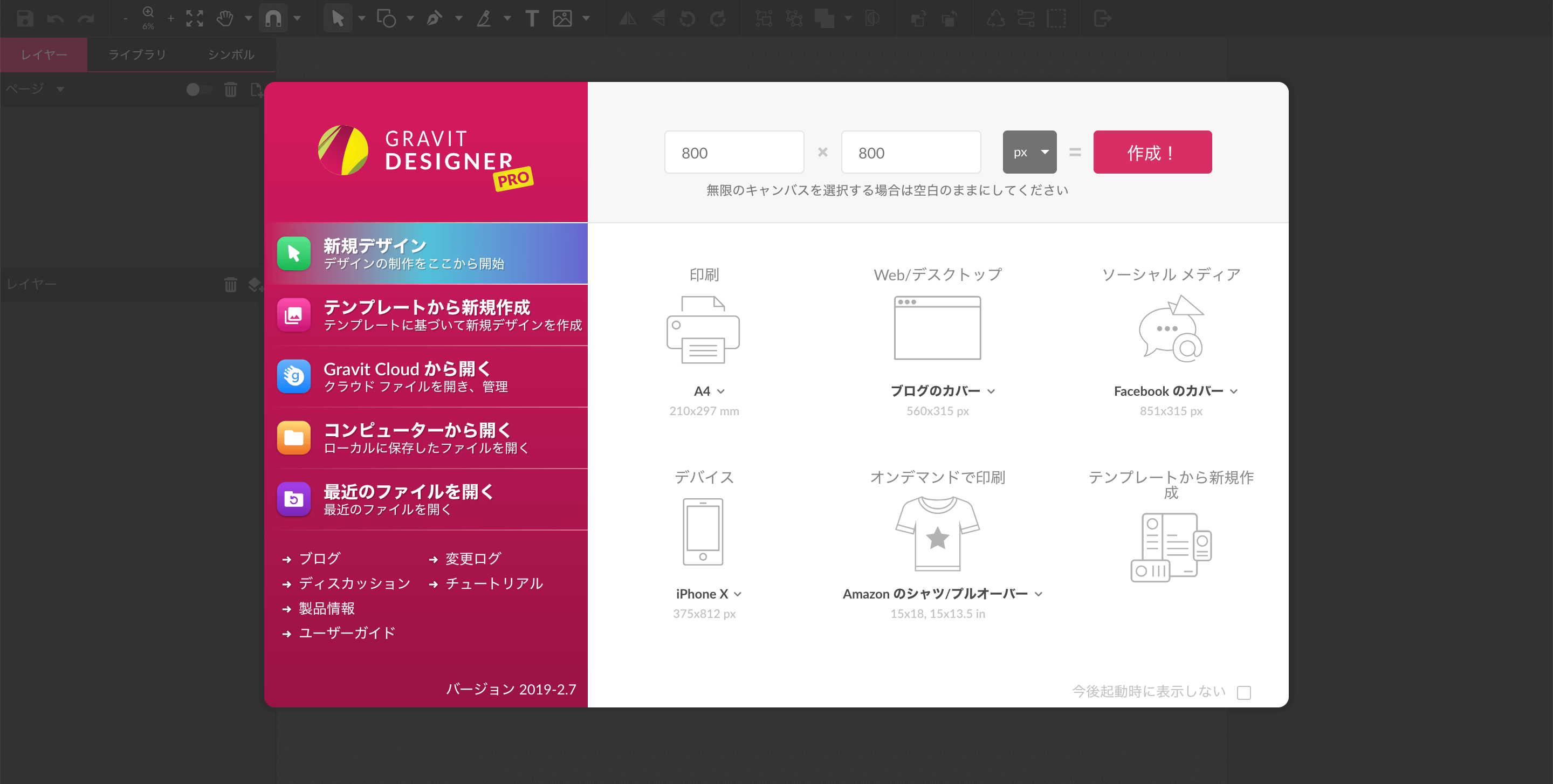Click the Send backward icon
1553x784 pixels.
(x=950, y=19)
